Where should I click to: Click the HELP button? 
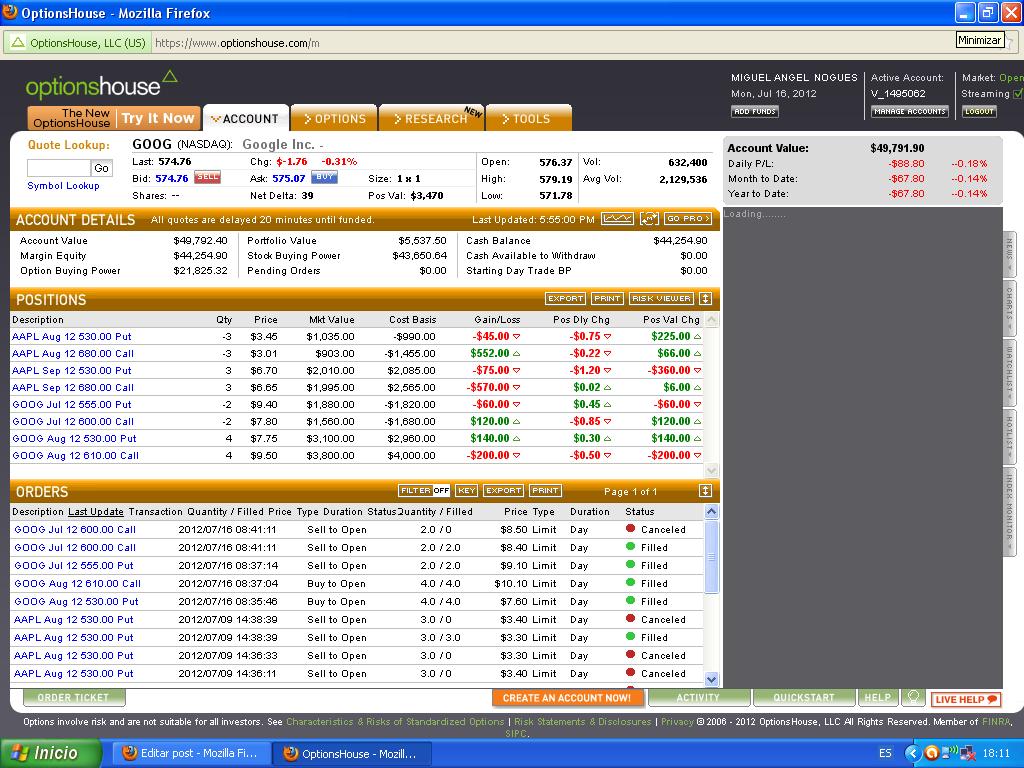point(878,697)
